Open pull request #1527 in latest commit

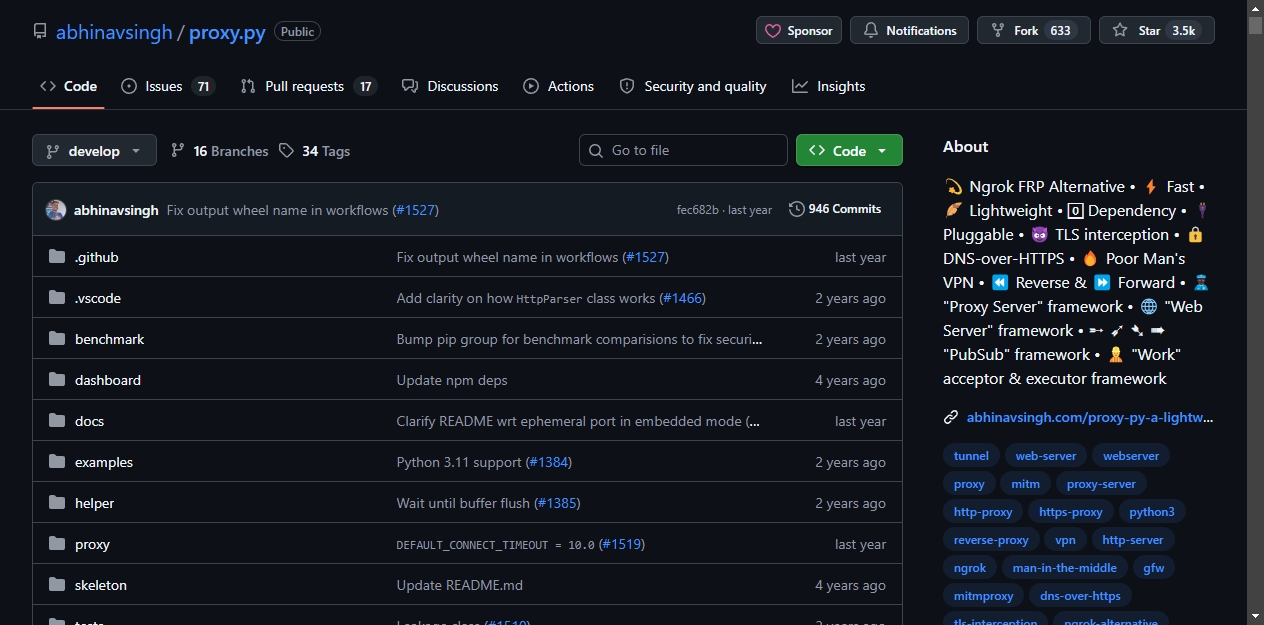tap(415, 210)
